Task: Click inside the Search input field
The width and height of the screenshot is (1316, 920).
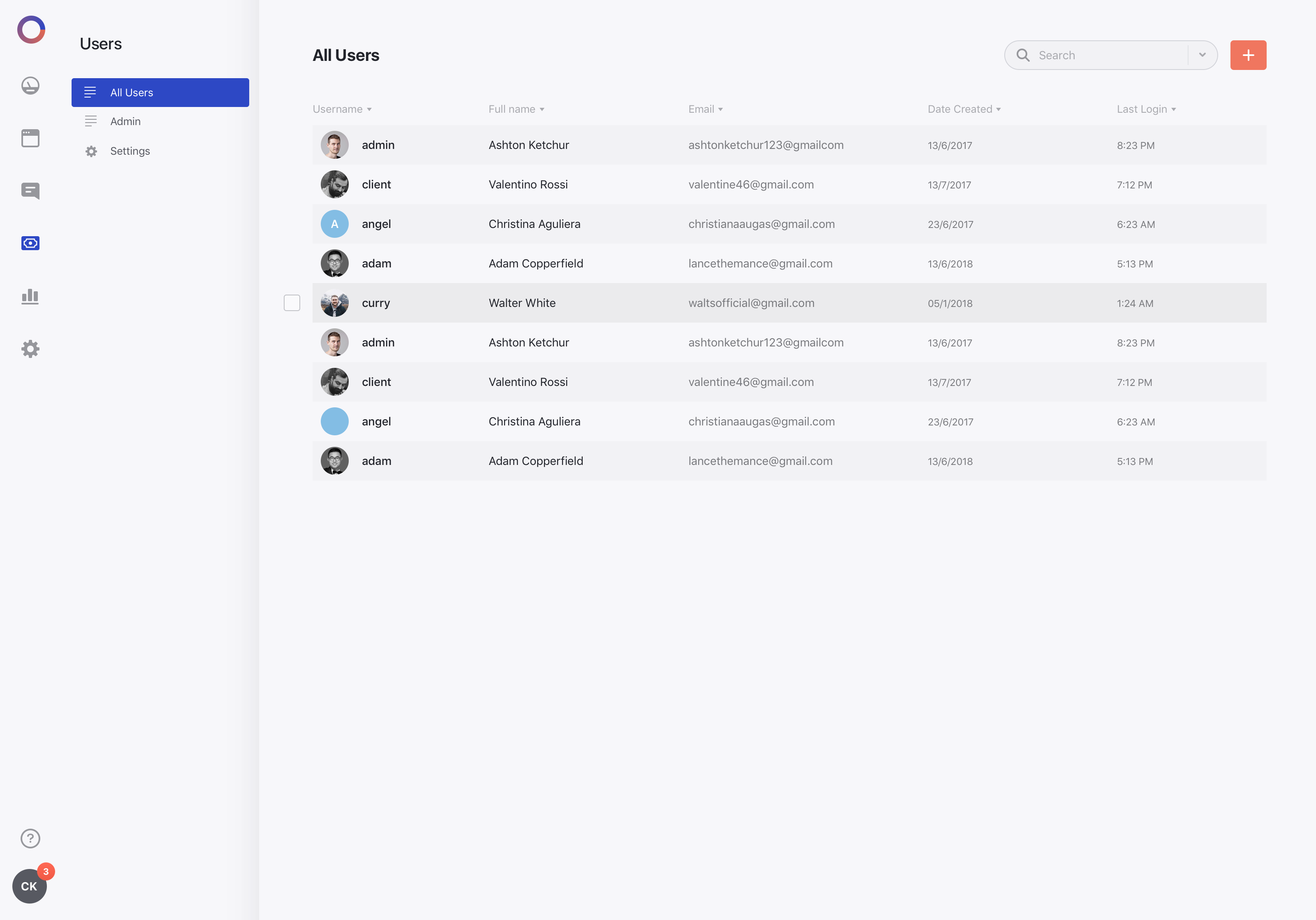Action: (1101, 55)
